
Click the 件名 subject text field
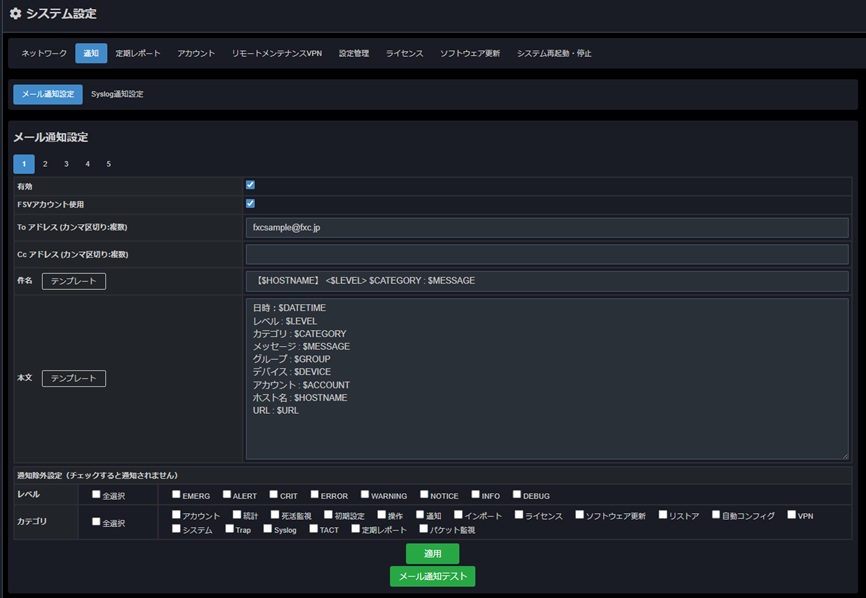coord(547,281)
